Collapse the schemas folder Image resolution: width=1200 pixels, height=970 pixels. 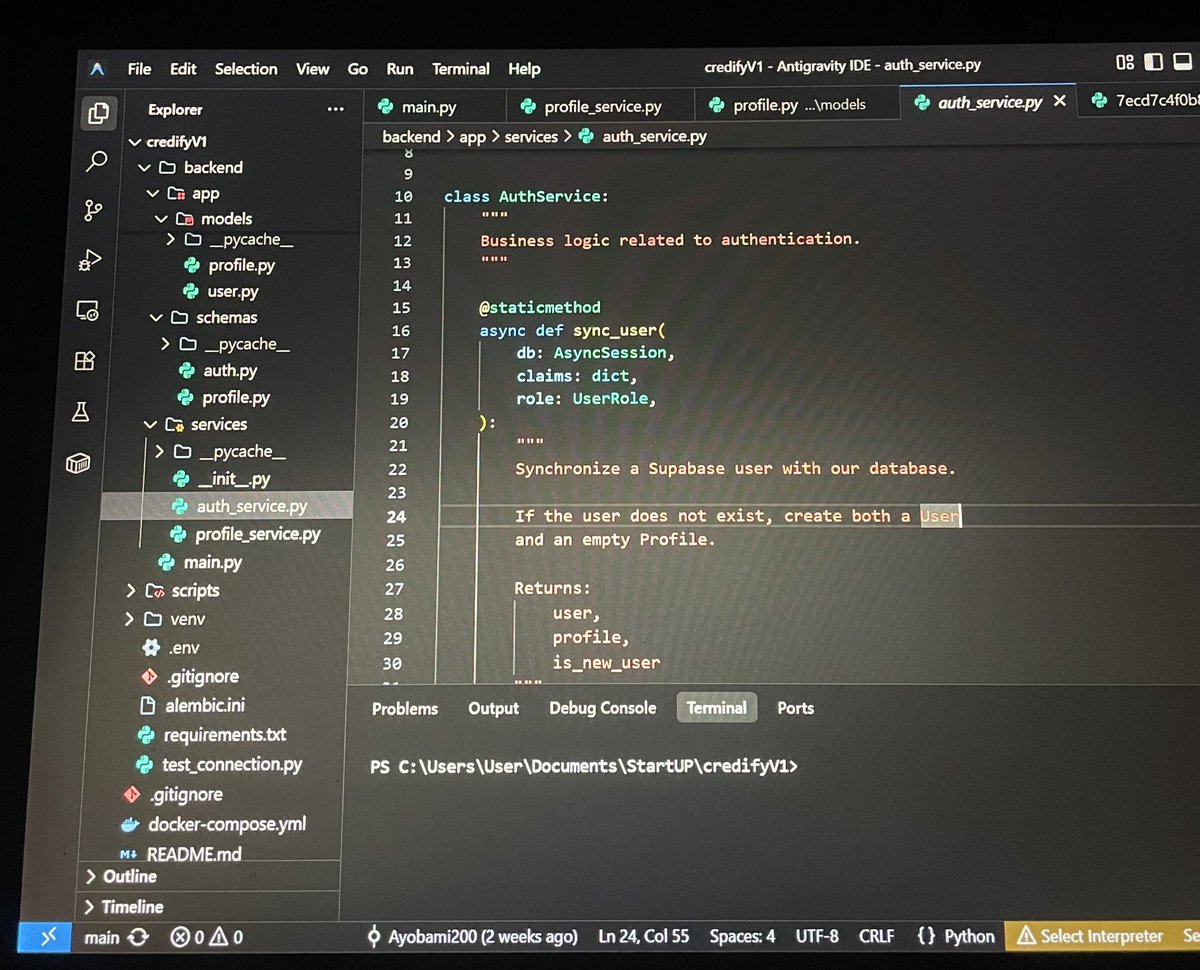pyautogui.click(x=156, y=317)
